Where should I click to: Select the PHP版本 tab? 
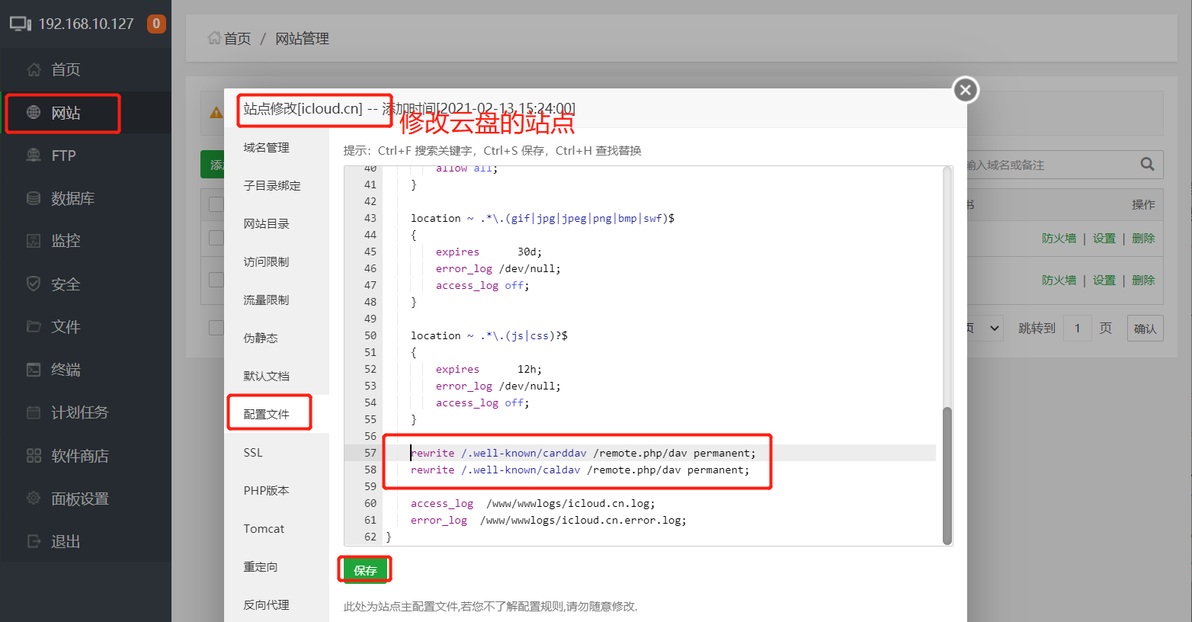point(266,490)
